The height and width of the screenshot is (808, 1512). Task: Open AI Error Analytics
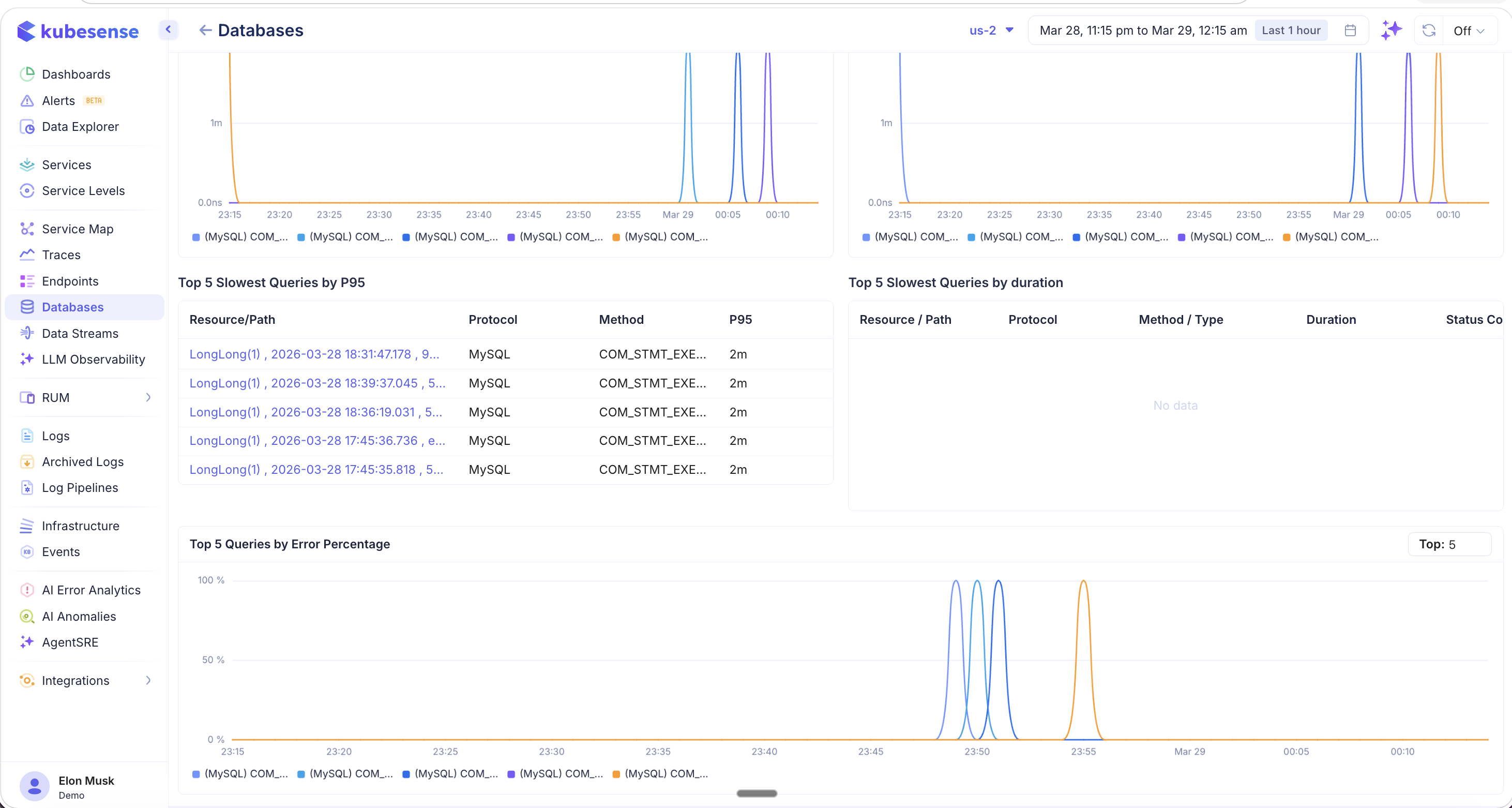91,590
